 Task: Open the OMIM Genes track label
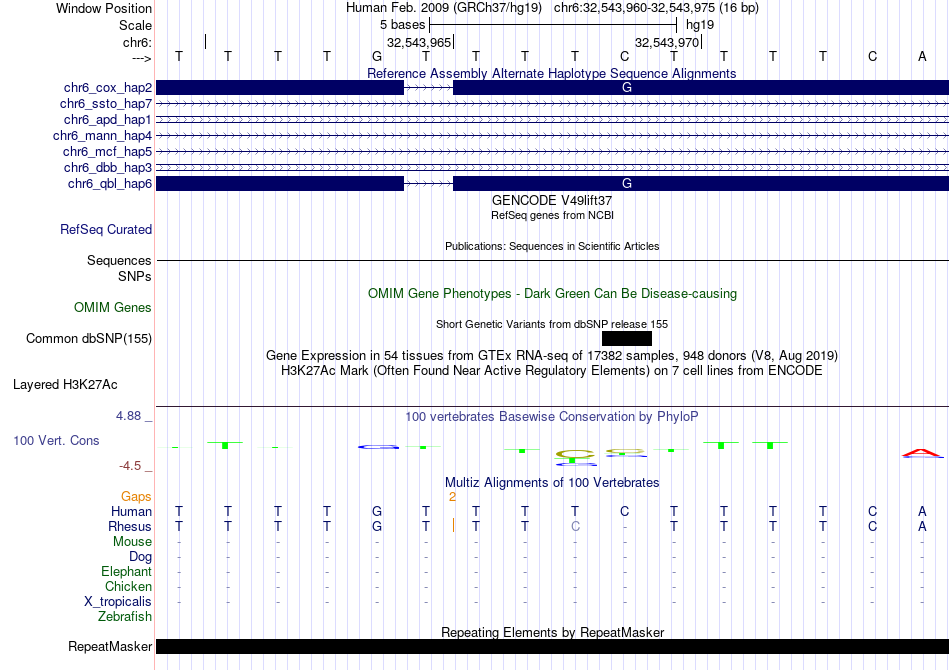(x=113, y=307)
